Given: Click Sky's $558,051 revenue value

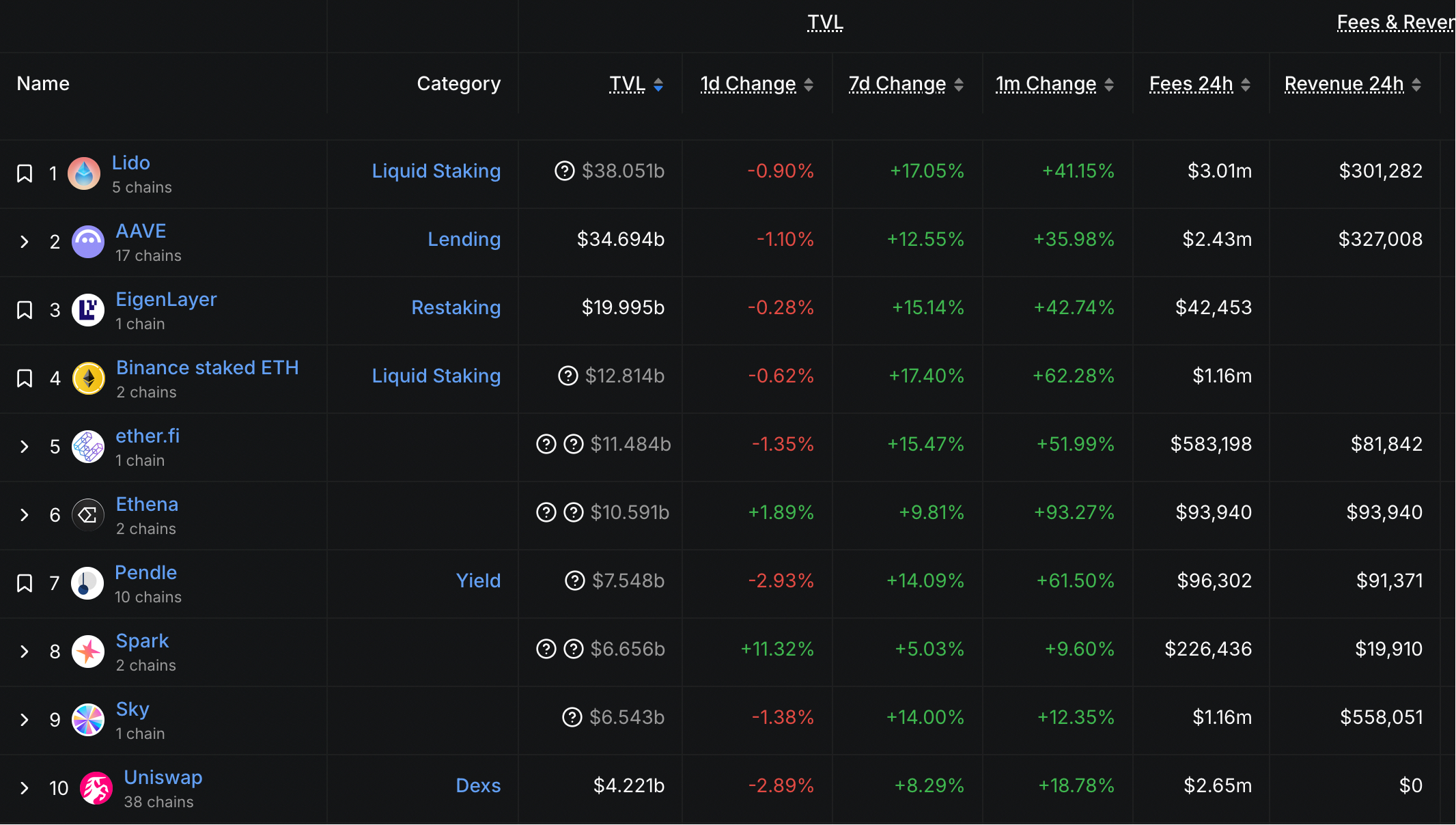Looking at the screenshot, I should click(x=1382, y=717).
